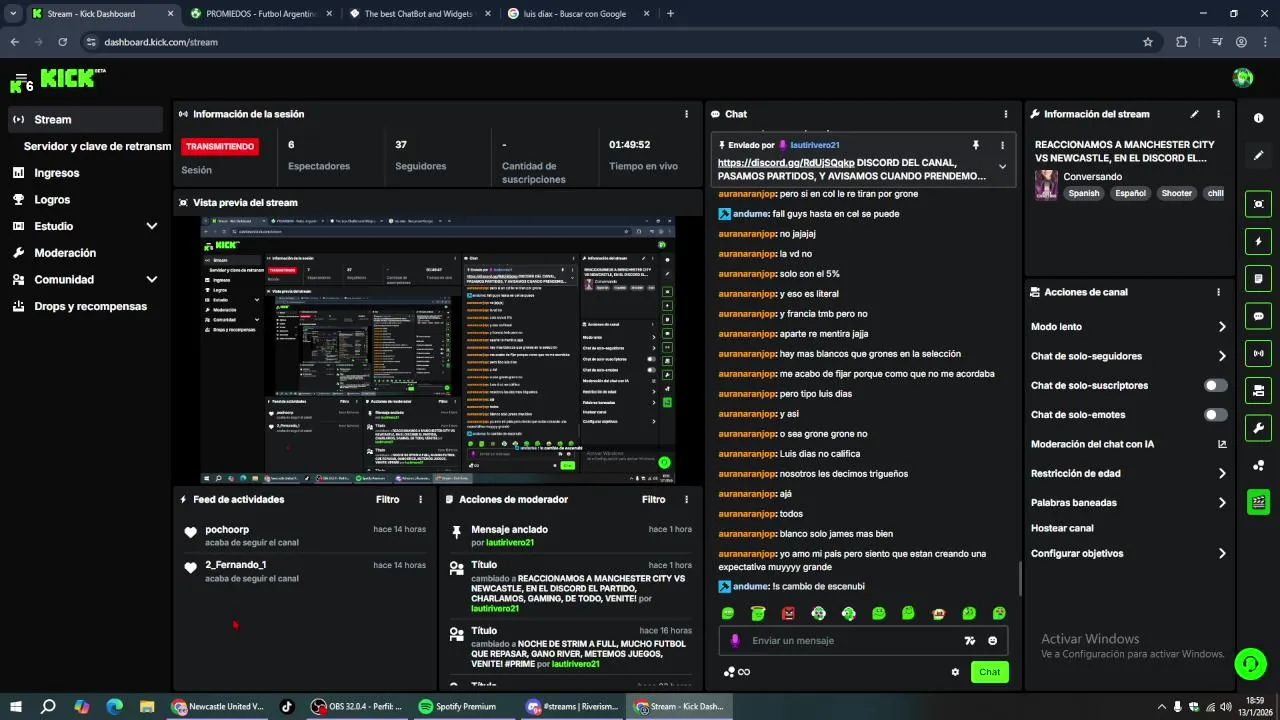Expand Restricción de edad options

pos(1222,473)
